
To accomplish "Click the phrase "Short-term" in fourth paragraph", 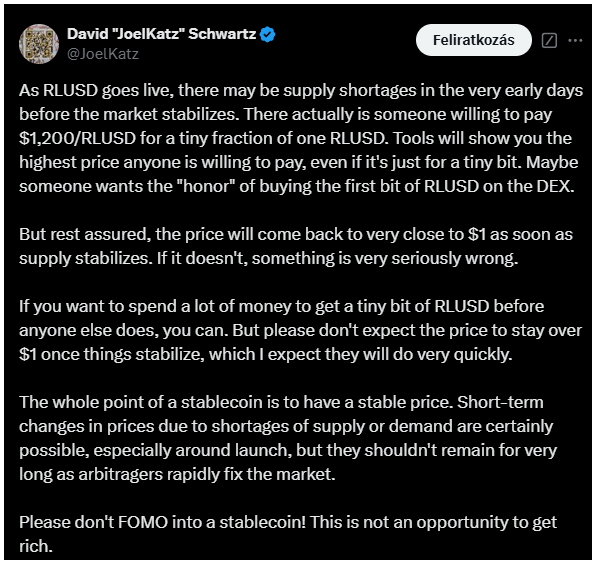I will [x=500, y=402].
